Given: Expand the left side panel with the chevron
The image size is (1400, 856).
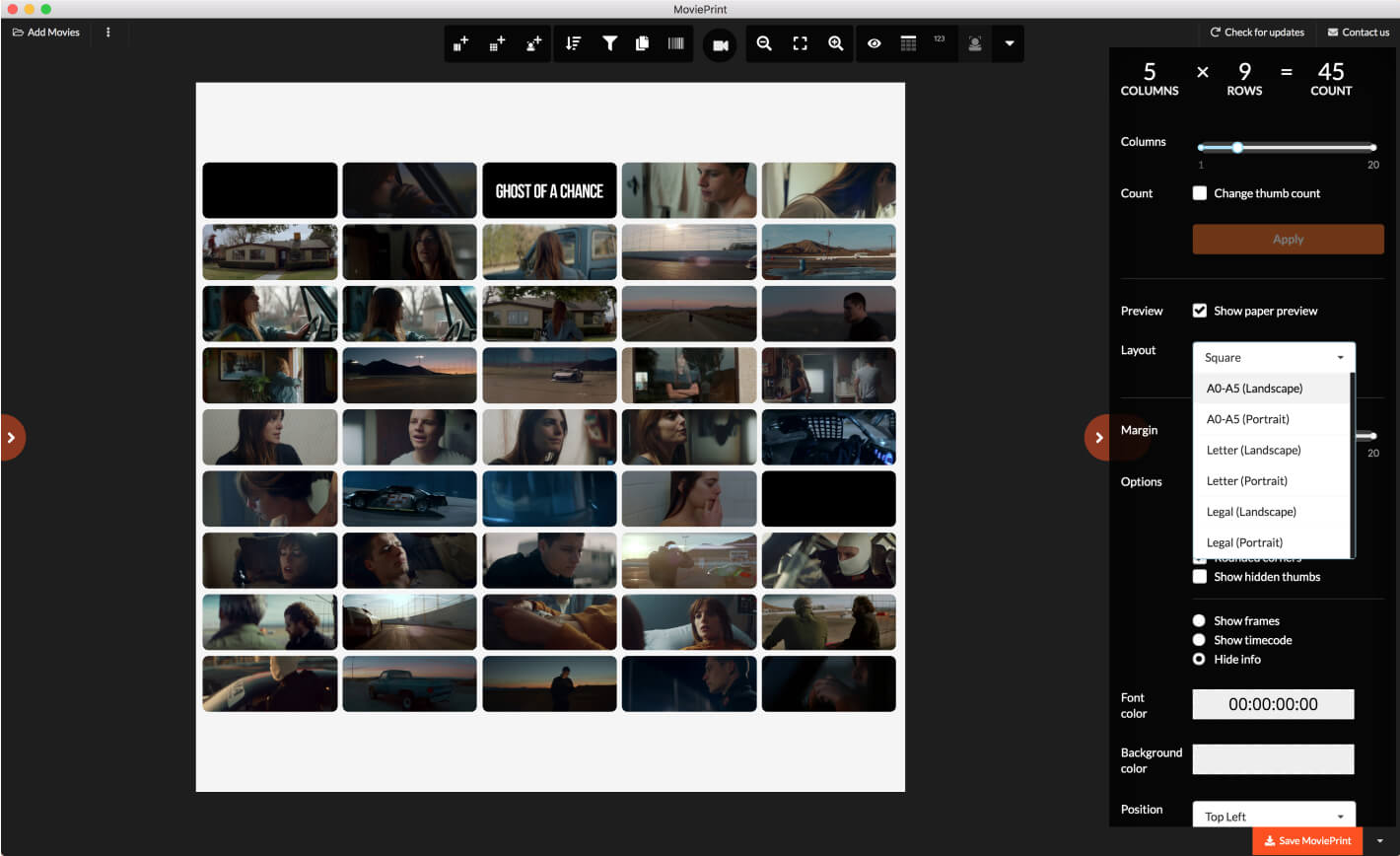Looking at the screenshot, I should point(10,437).
